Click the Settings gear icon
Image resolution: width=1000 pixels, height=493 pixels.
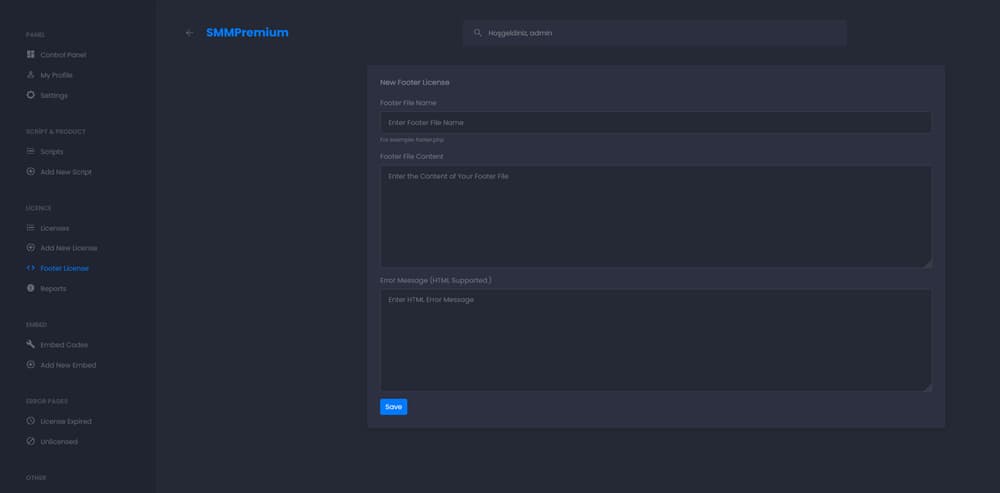31,95
